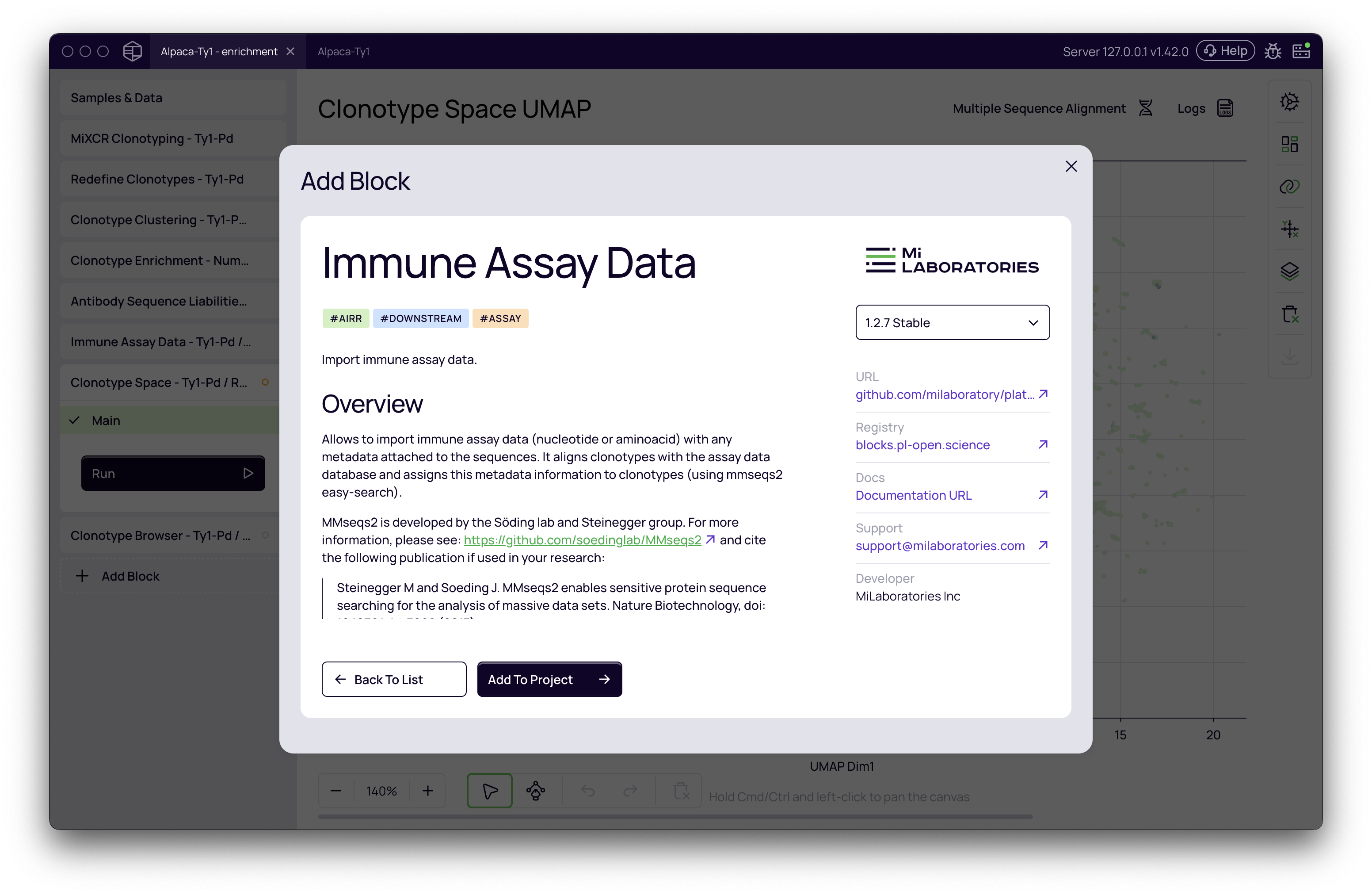The image size is (1372, 895).
Task: Open Multiple Sequence Alignment view
Action: coord(1039,108)
